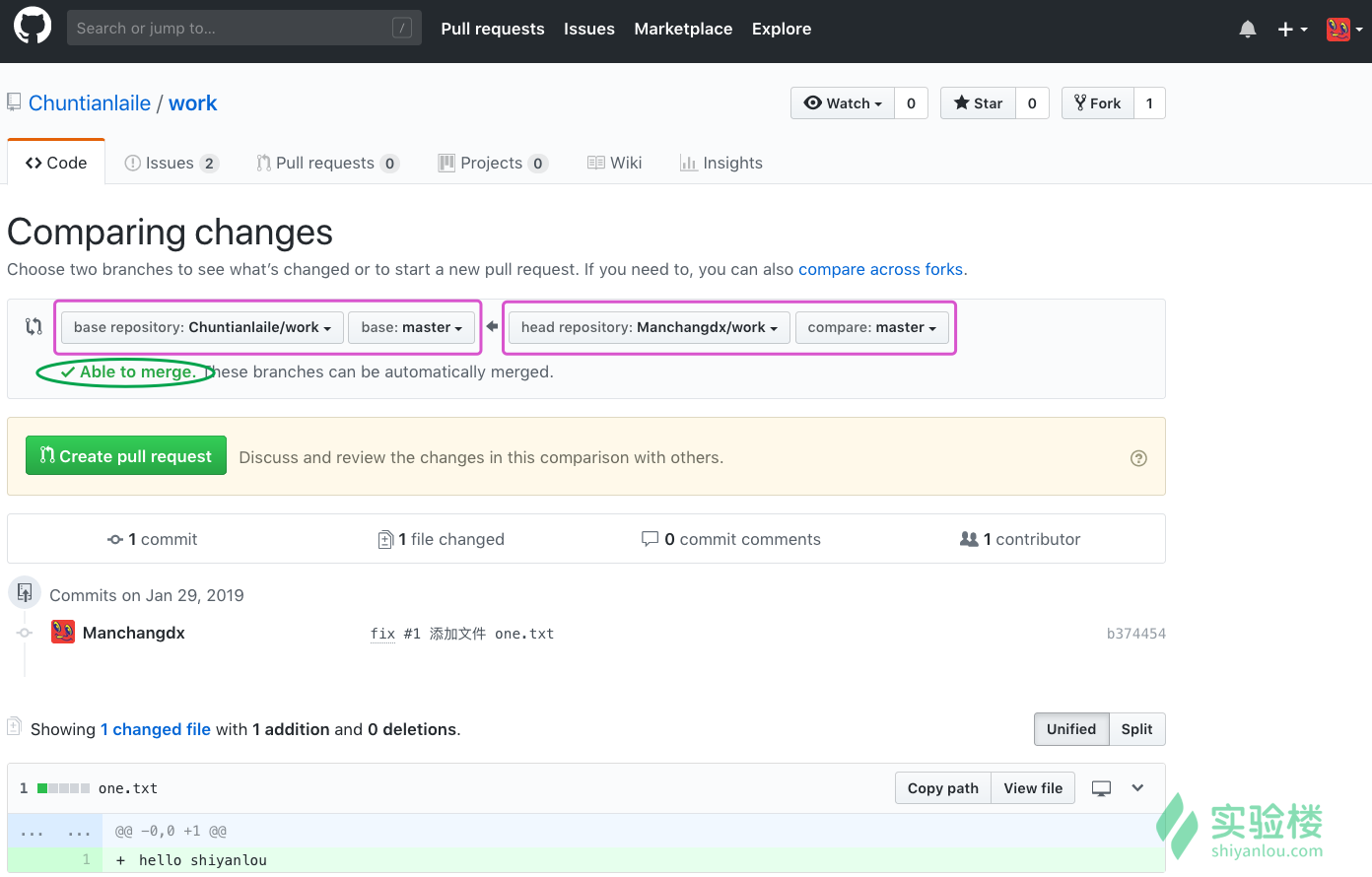Open compare: master branch dropdown
The width and height of the screenshot is (1372, 877).
[872, 327]
